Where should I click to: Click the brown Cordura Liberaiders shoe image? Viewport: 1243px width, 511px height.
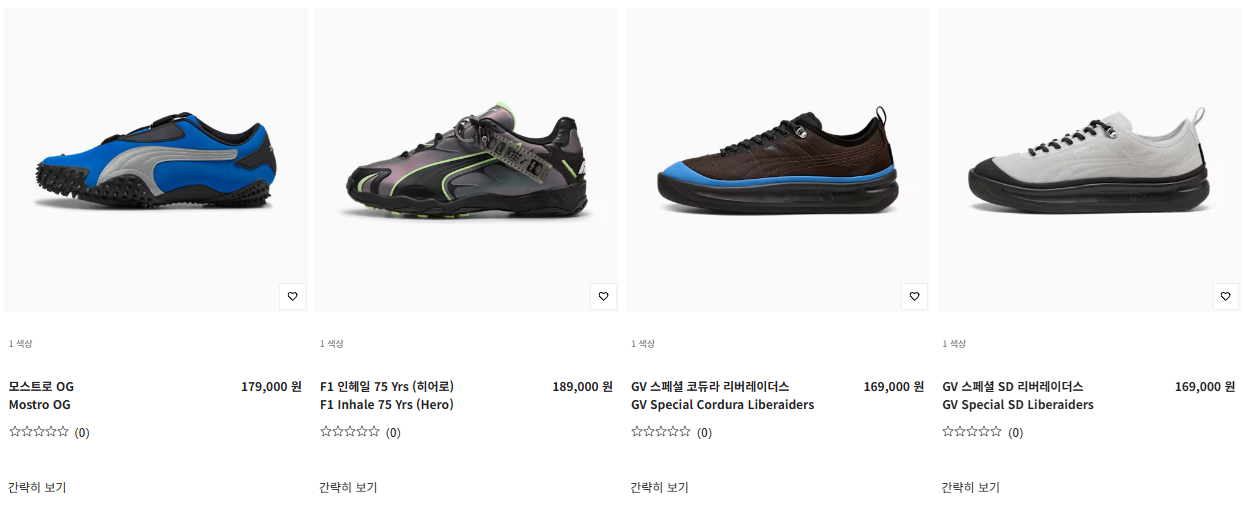tap(778, 160)
